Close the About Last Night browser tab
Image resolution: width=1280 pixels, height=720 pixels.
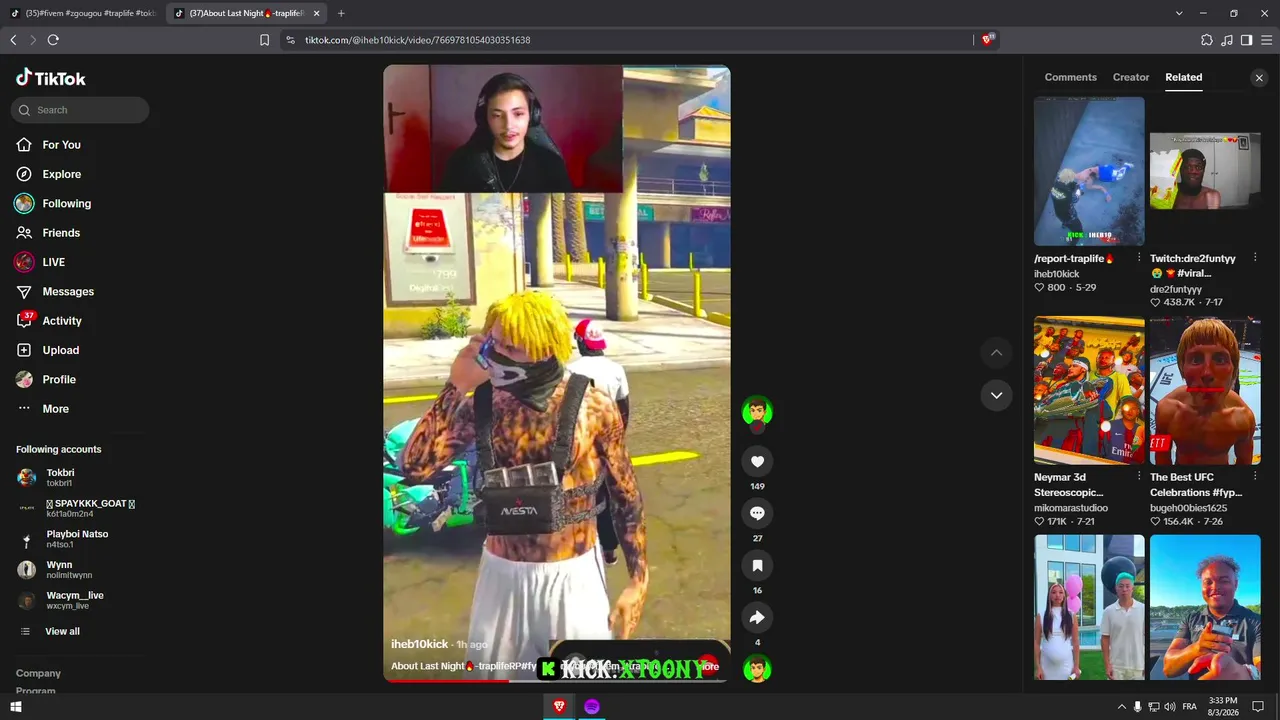click(x=317, y=13)
